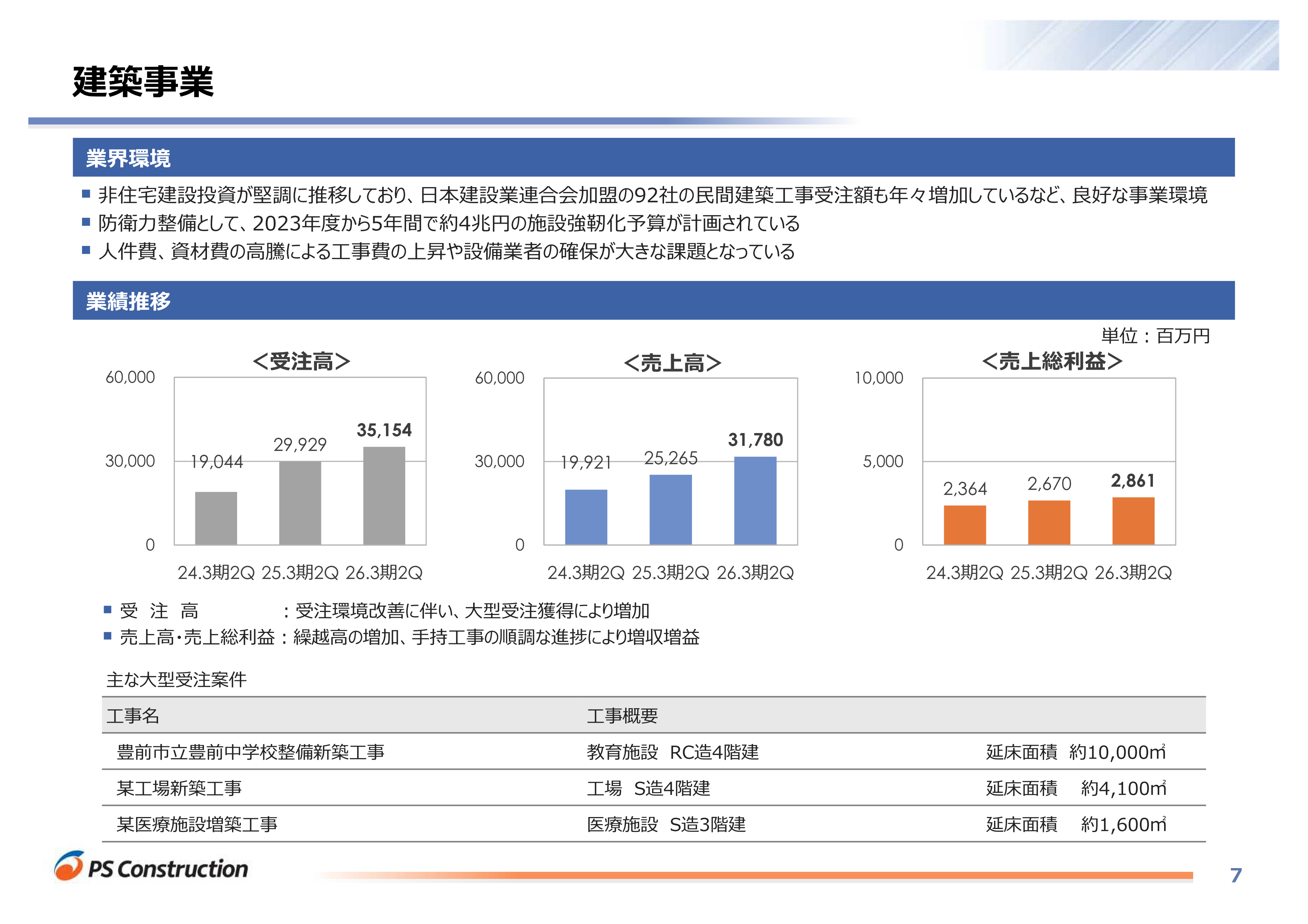The image size is (1308, 924).
Task: Click the <売上高> chart title
Action: [672, 363]
